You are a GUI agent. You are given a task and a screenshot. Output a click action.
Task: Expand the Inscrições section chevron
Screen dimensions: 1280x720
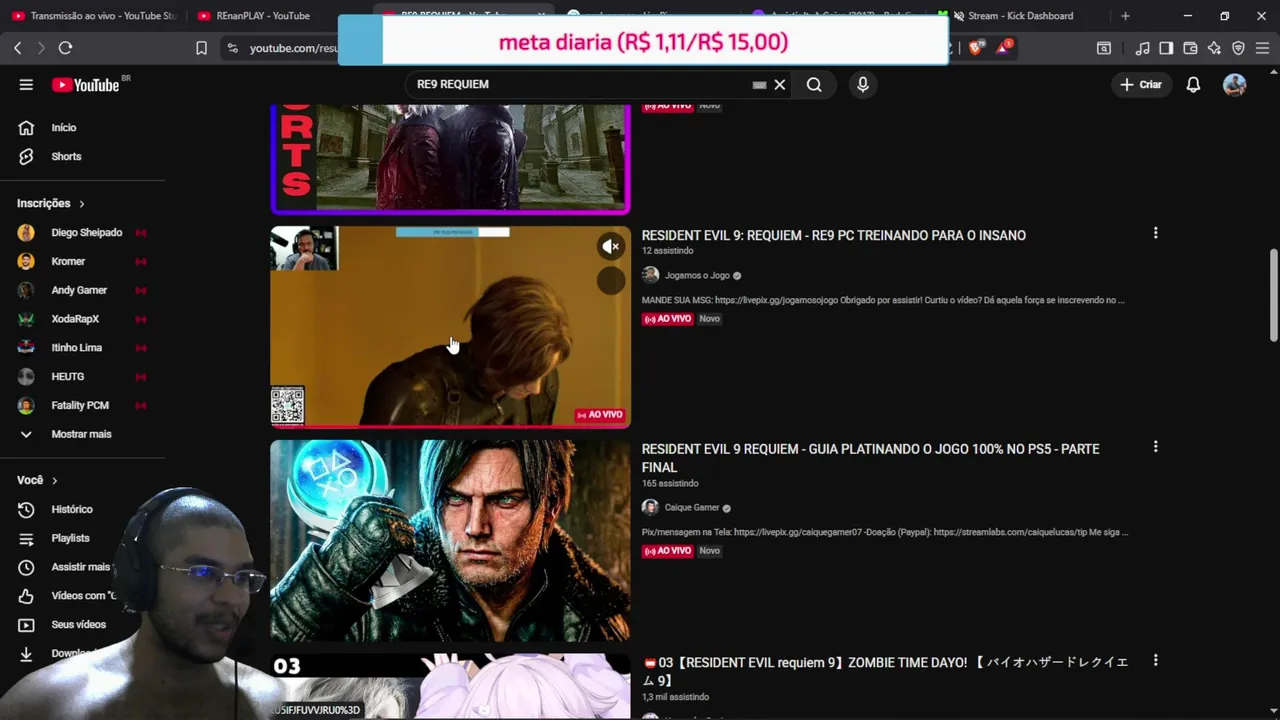pos(81,204)
